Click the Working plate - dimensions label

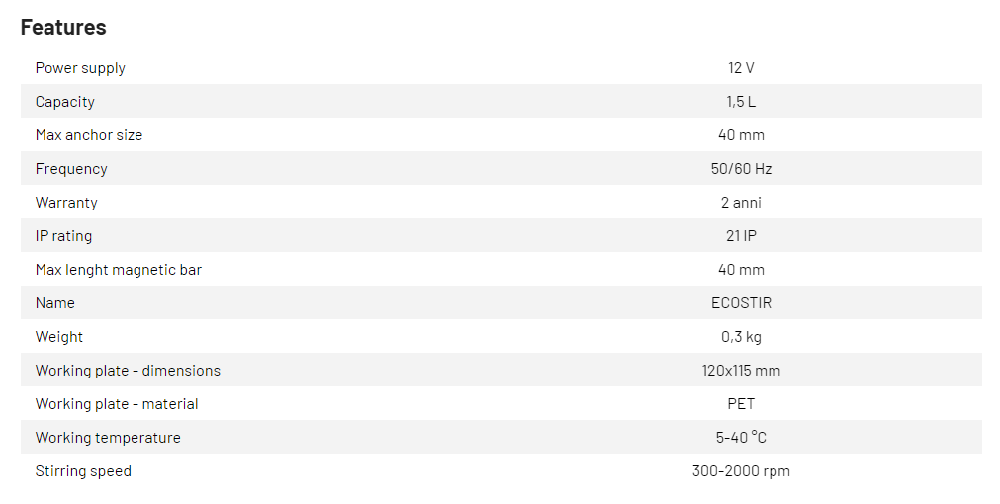(x=128, y=371)
